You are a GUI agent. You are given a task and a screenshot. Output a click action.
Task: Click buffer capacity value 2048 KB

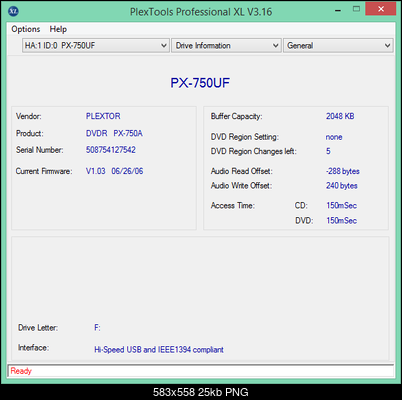click(x=340, y=116)
